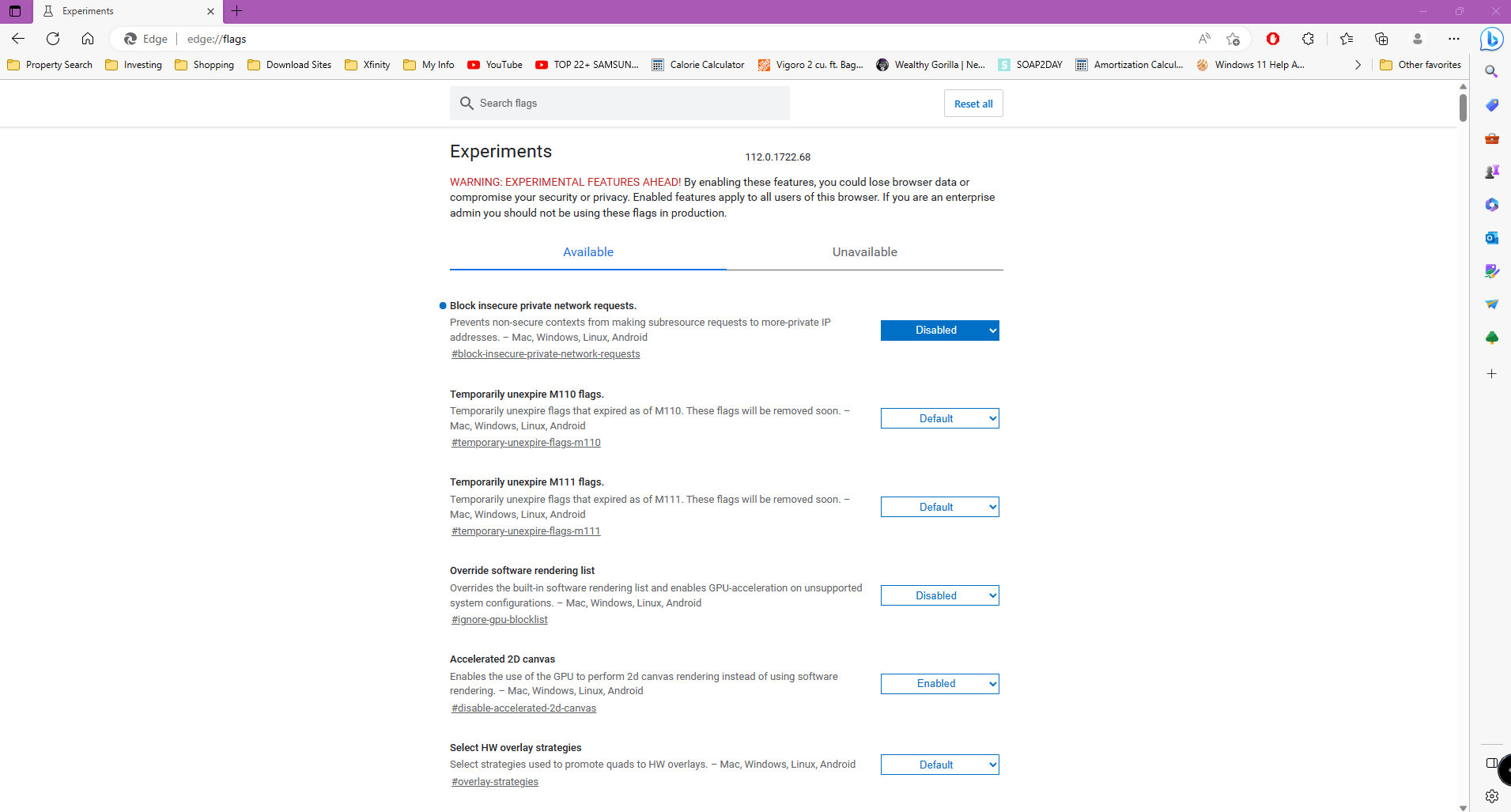Select the Experiments browser tab
The image size is (1511, 812).
(x=128, y=11)
